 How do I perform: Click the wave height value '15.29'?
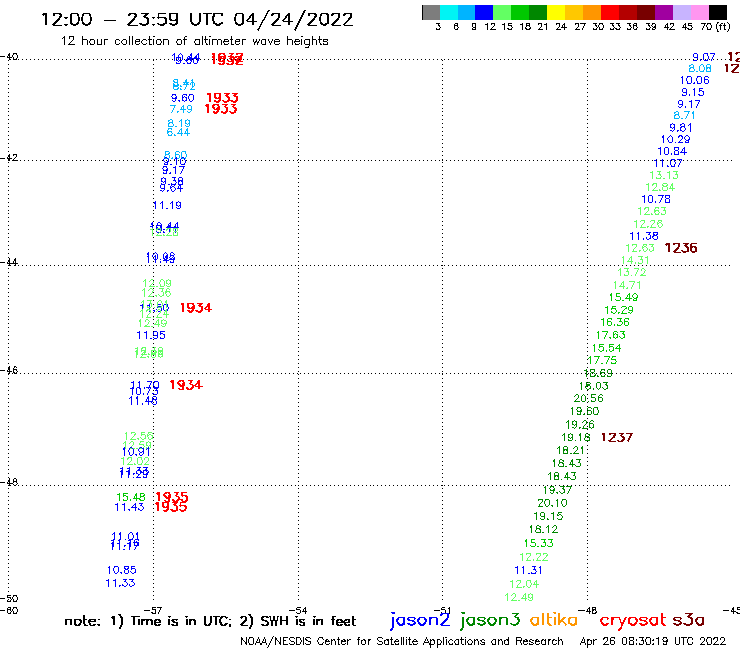pyautogui.click(x=619, y=310)
